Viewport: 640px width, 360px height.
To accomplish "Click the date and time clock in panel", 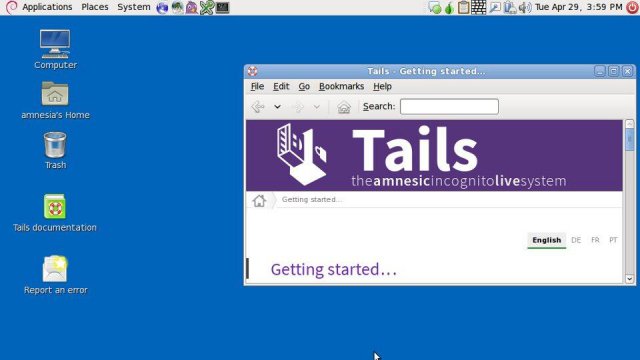I will [578, 7].
